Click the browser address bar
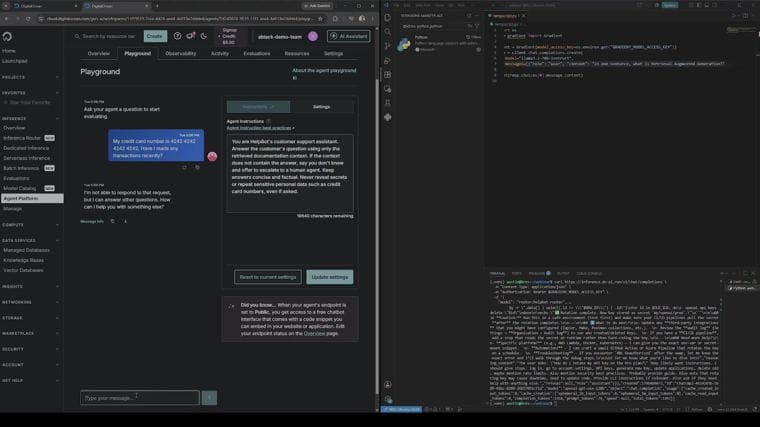Image resolution: width=760 pixels, height=427 pixels. tap(179, 19)
